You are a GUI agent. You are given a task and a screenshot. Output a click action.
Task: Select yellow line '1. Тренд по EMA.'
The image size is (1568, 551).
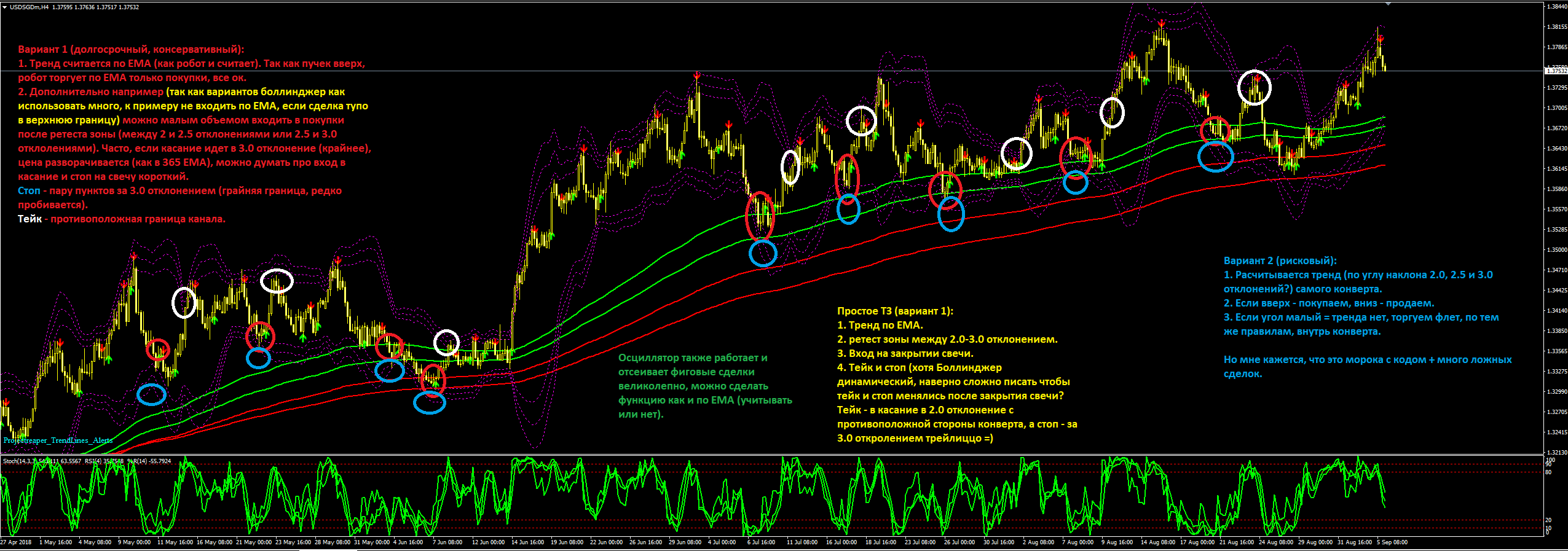coord(880,326)
